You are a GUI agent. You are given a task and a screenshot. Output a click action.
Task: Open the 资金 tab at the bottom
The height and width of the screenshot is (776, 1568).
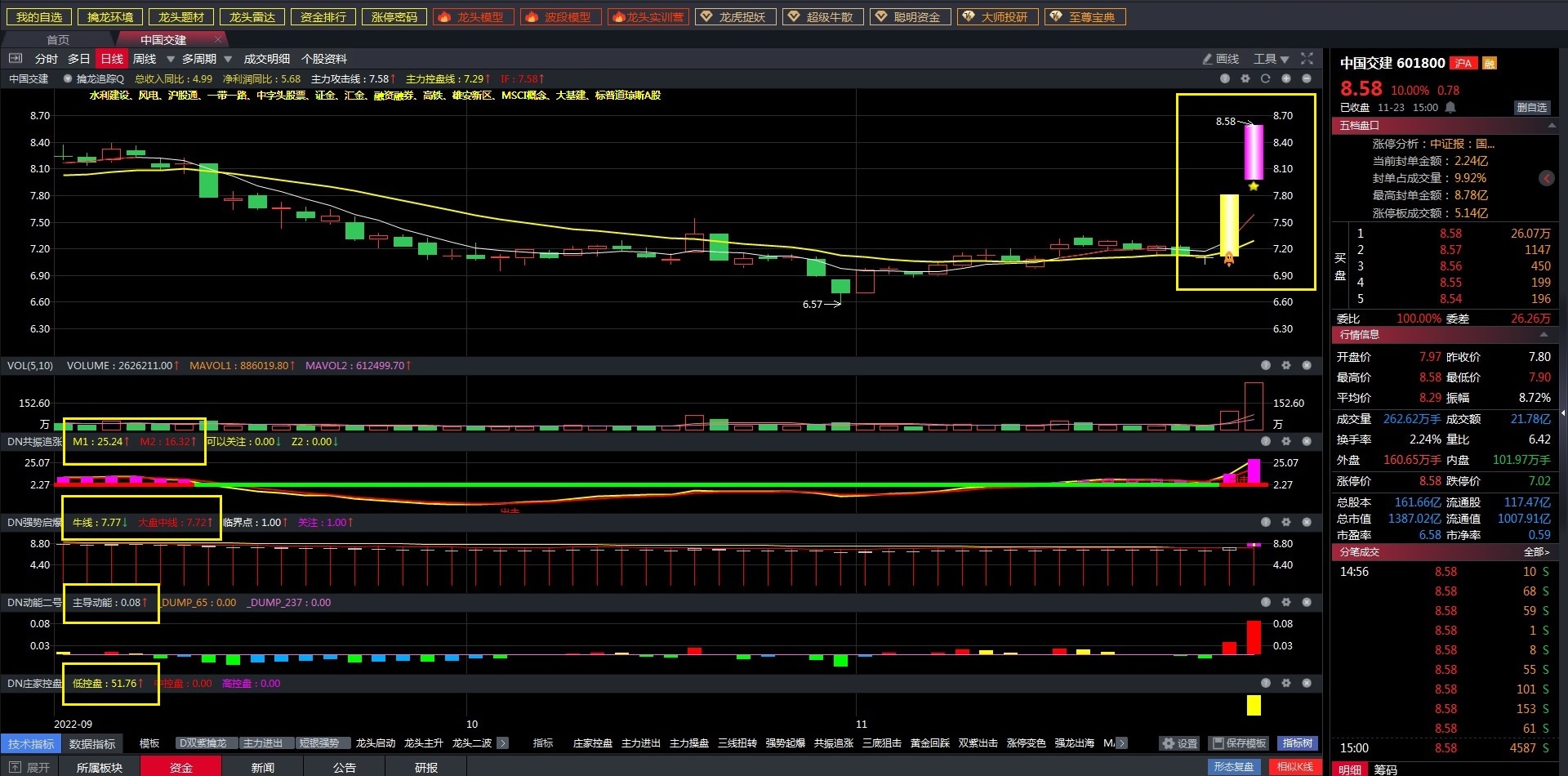pos(180,768)
